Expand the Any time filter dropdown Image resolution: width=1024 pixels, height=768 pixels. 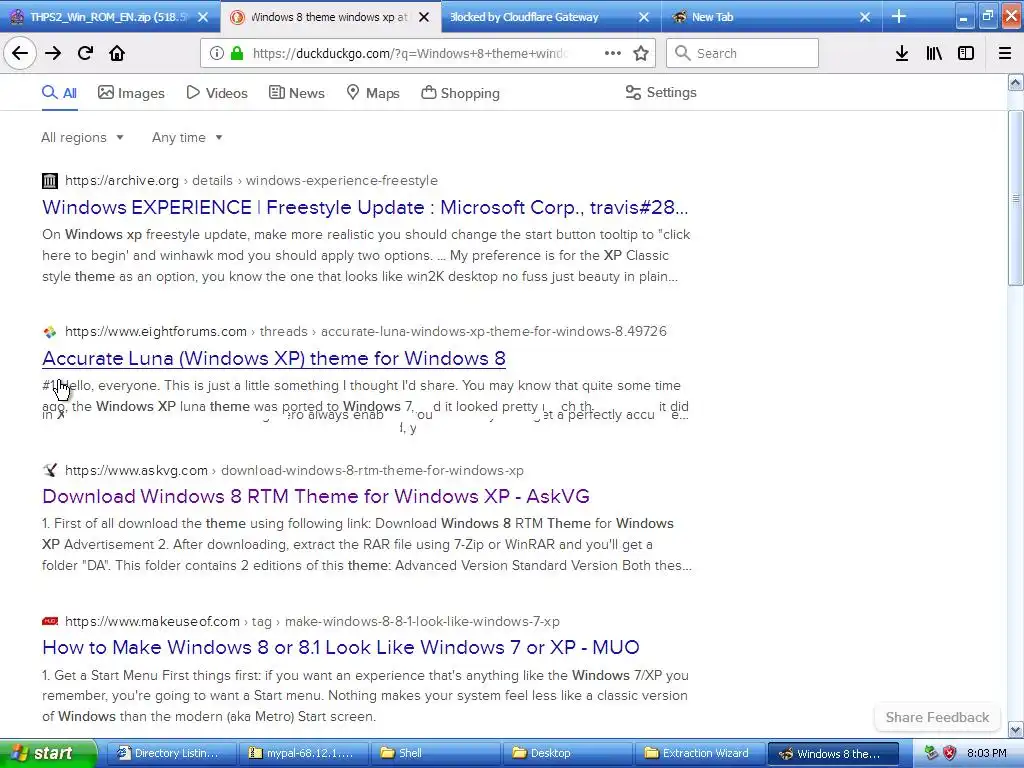187,137
